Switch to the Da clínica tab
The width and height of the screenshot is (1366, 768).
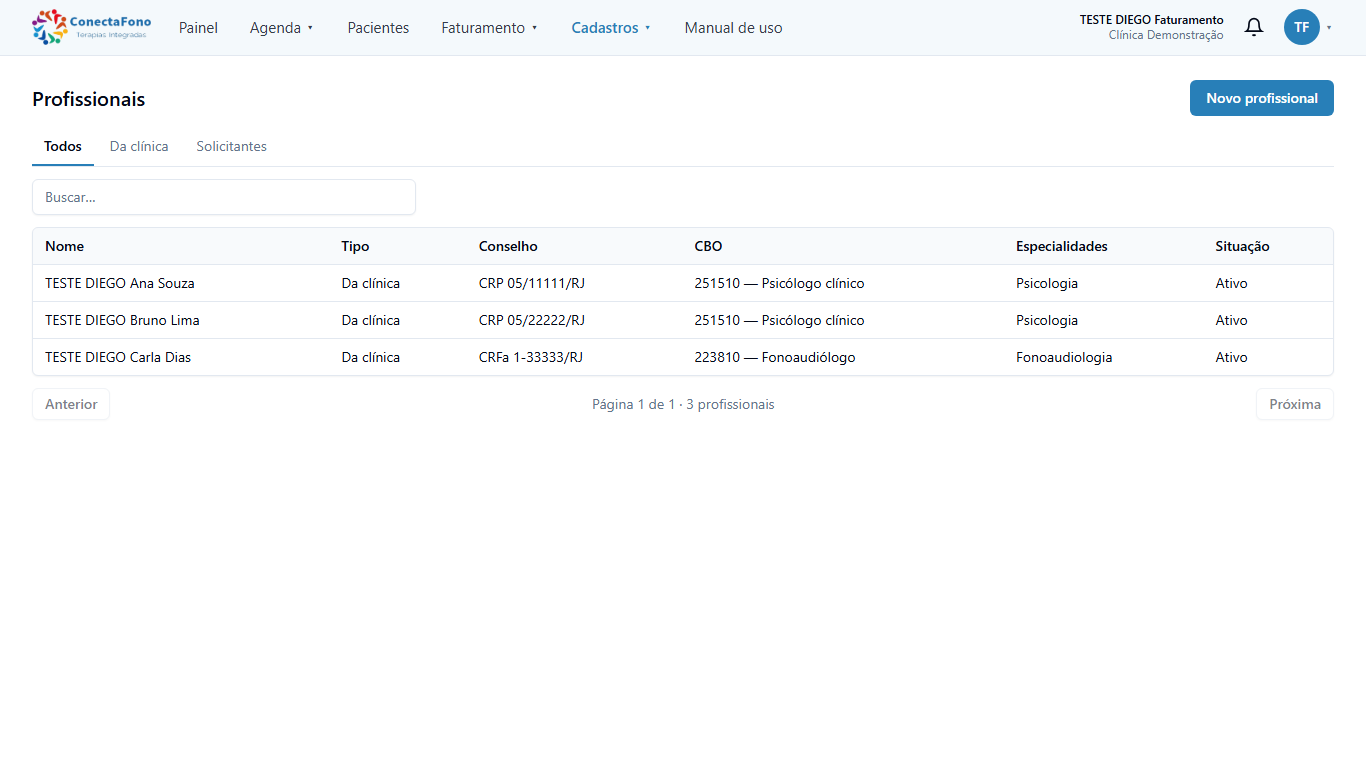(x=139, y=146)
